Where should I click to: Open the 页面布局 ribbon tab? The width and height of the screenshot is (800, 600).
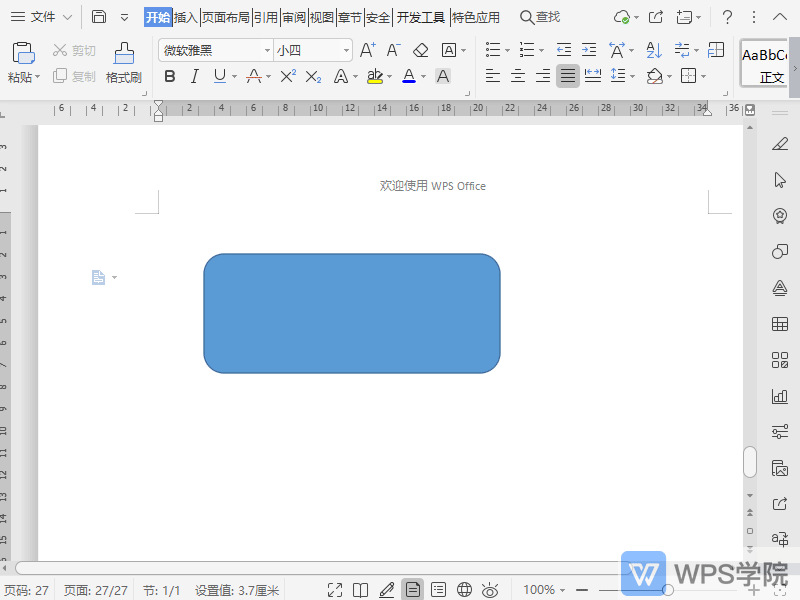[x=225, y=17]
